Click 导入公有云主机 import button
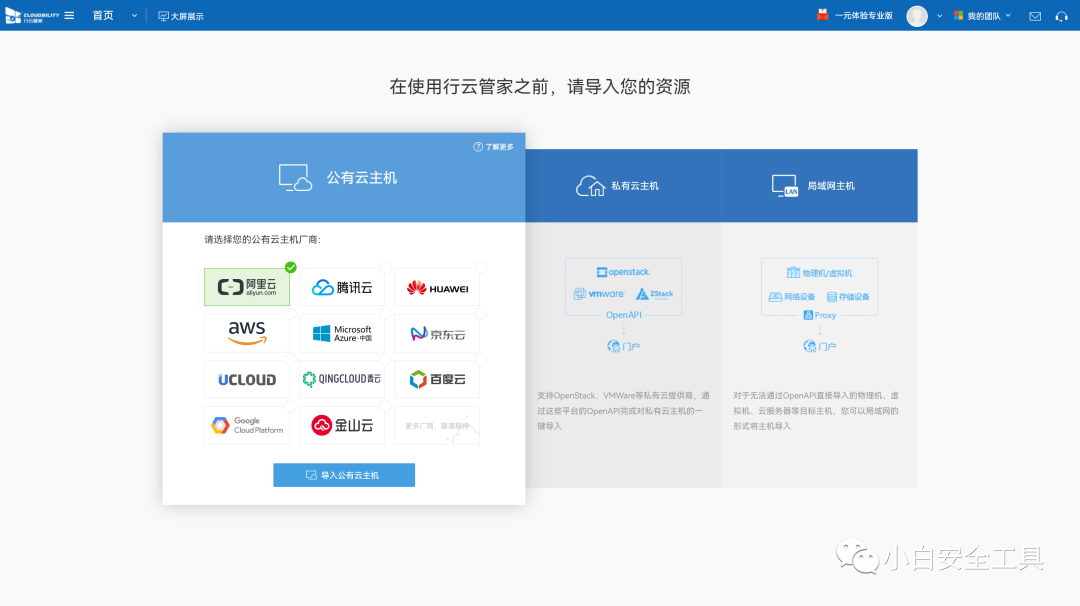1080x606 pixels. click(x=344, y=475)
